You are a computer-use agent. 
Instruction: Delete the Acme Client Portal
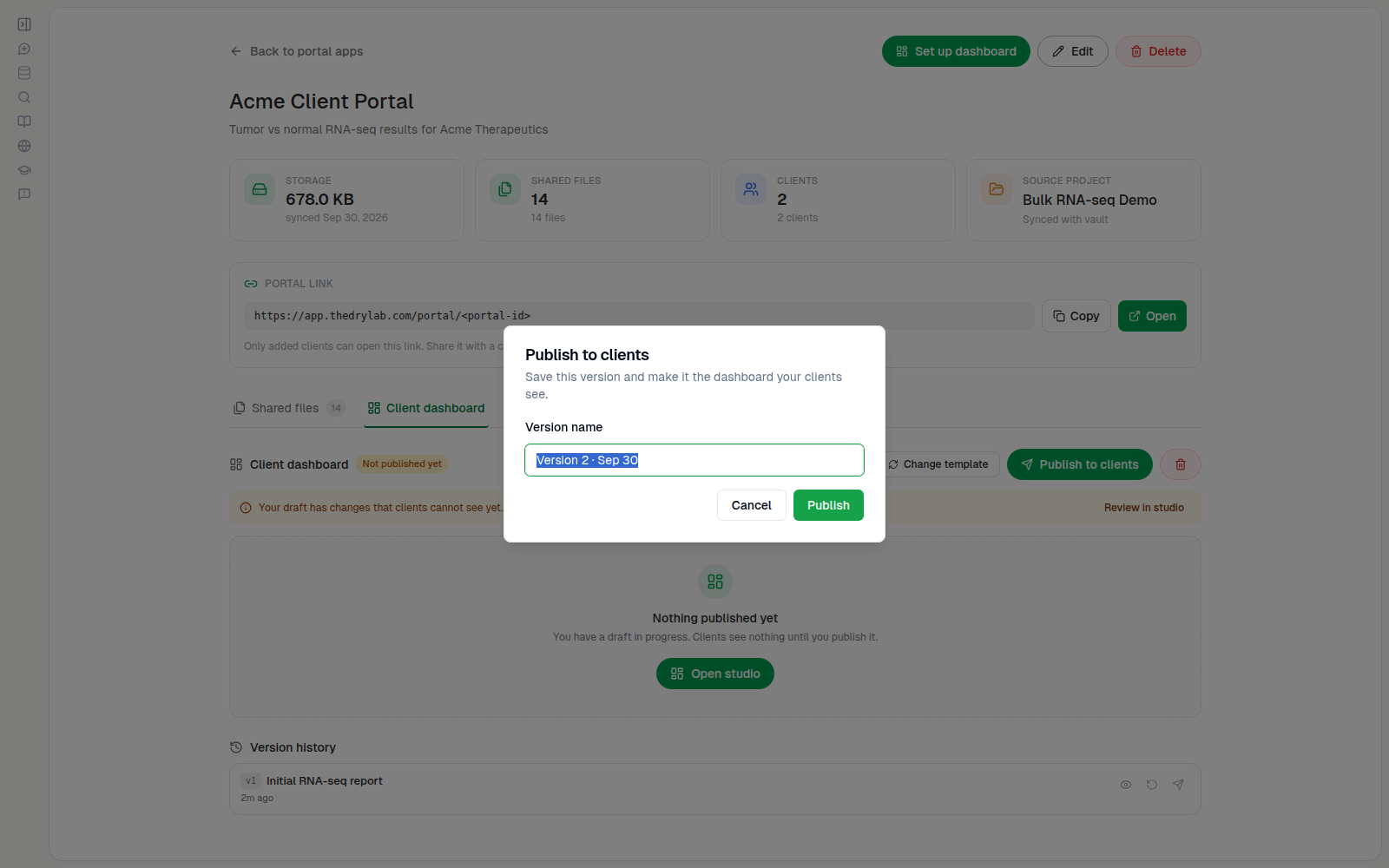point(1158,51)
